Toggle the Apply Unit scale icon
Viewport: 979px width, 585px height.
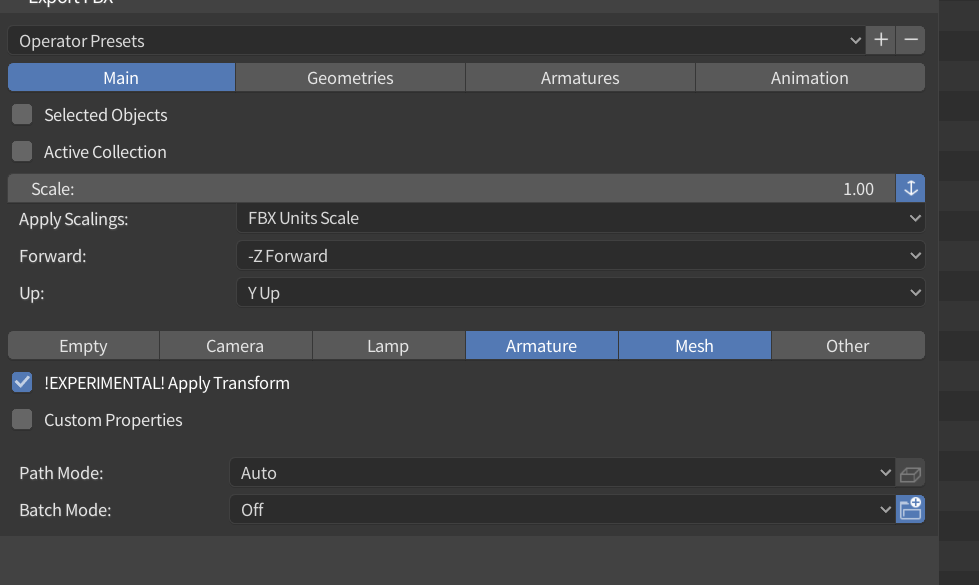911,189
